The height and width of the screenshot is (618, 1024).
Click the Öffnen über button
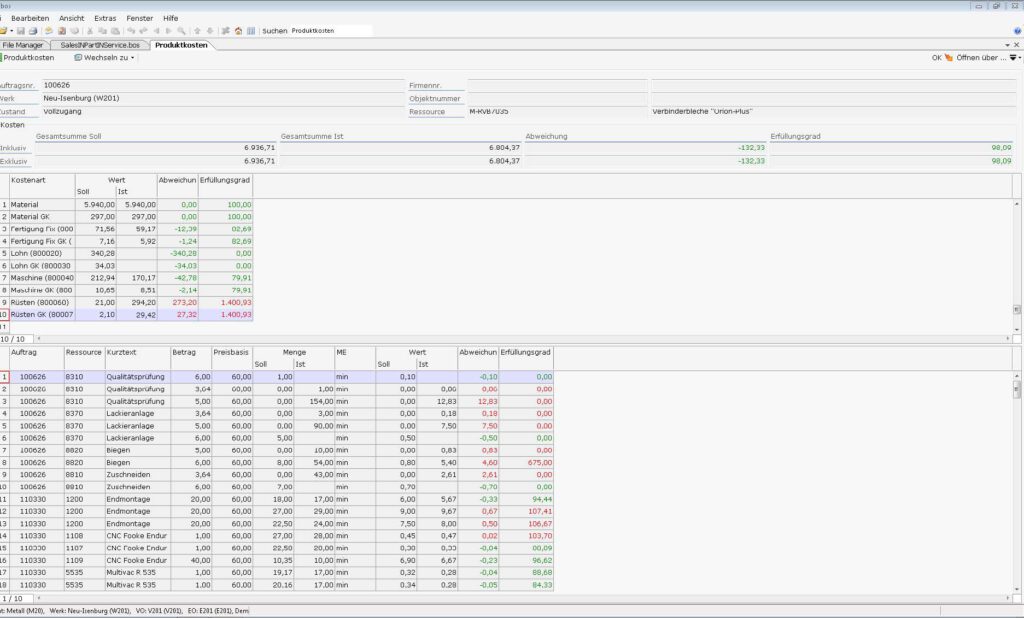click(x=981, y=58)
